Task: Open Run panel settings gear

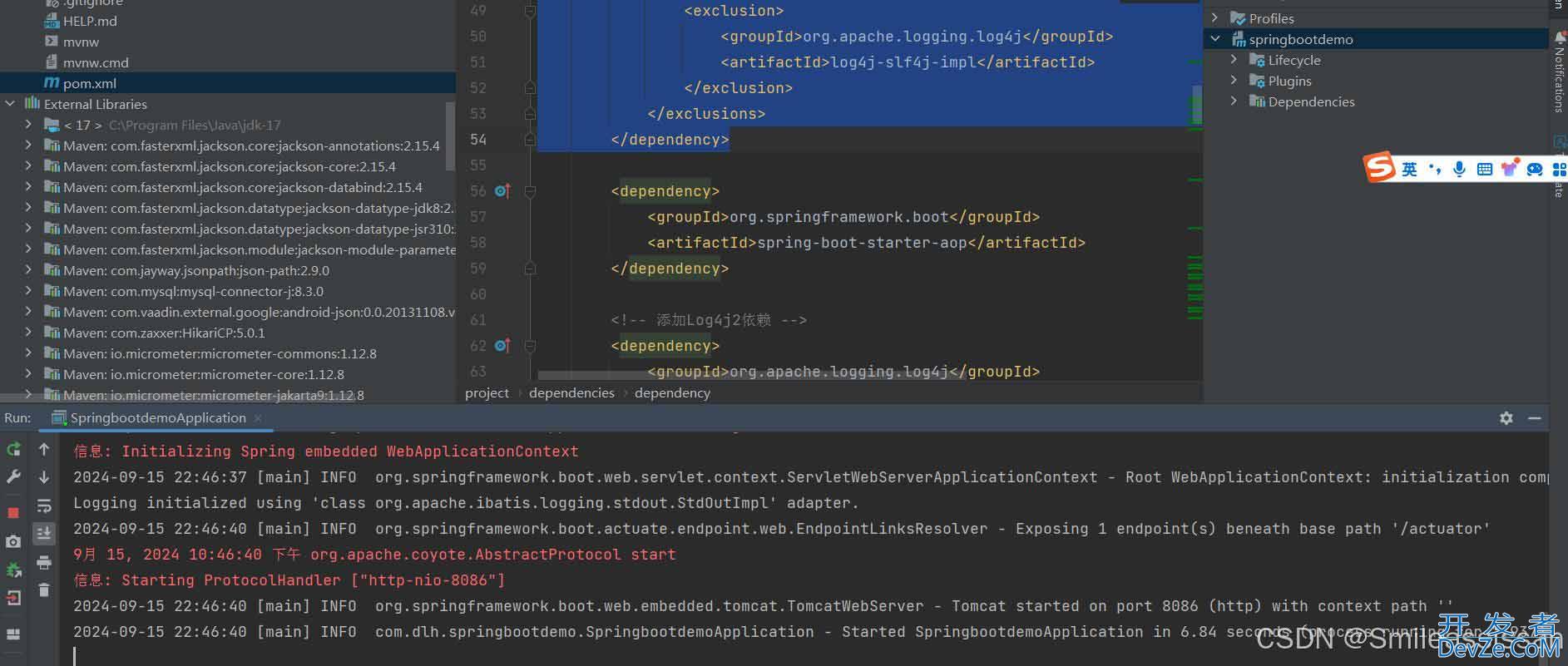Action: point(1506,418)
